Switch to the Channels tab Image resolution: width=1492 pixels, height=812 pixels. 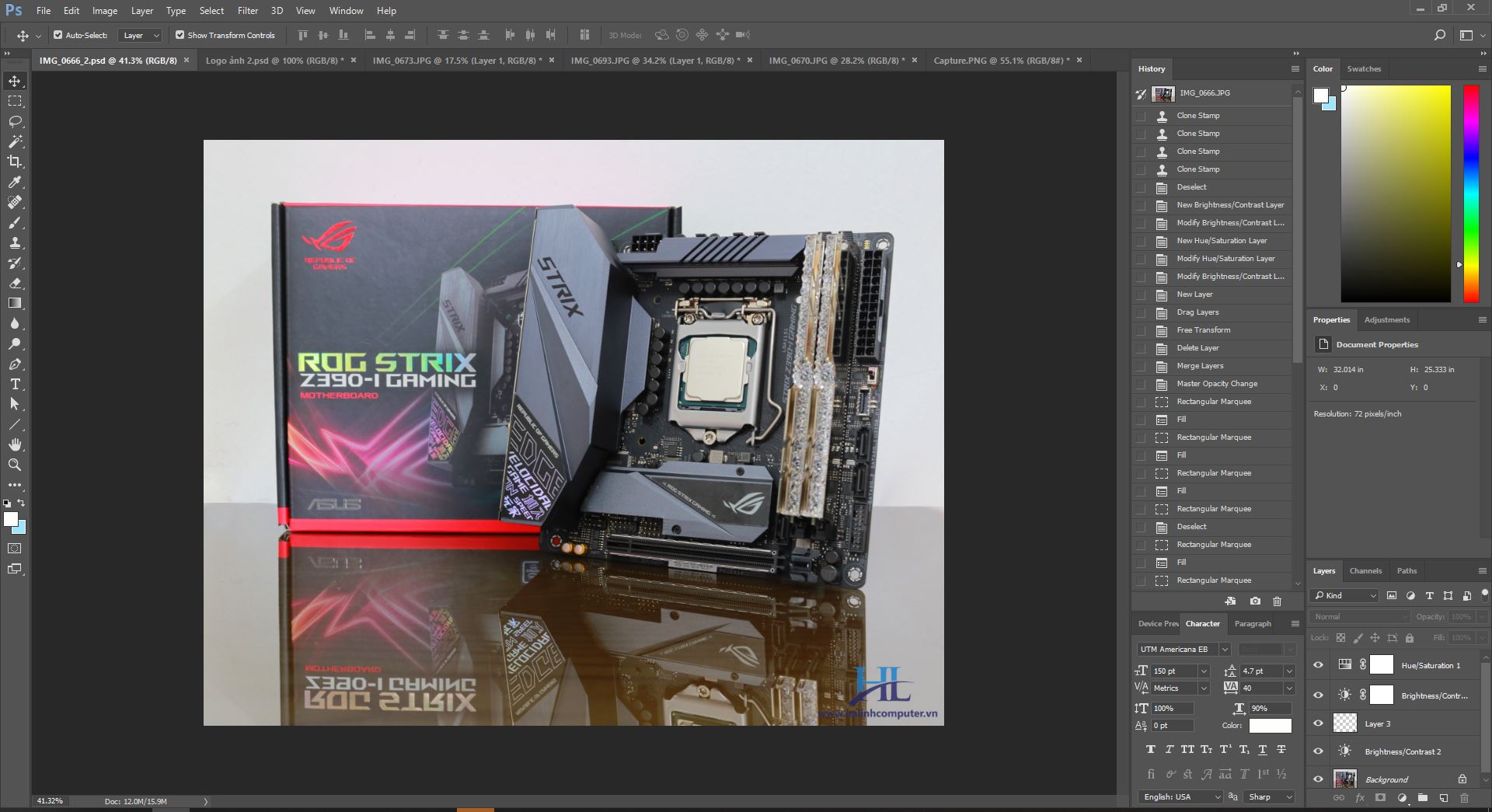tap(1365, 571)
